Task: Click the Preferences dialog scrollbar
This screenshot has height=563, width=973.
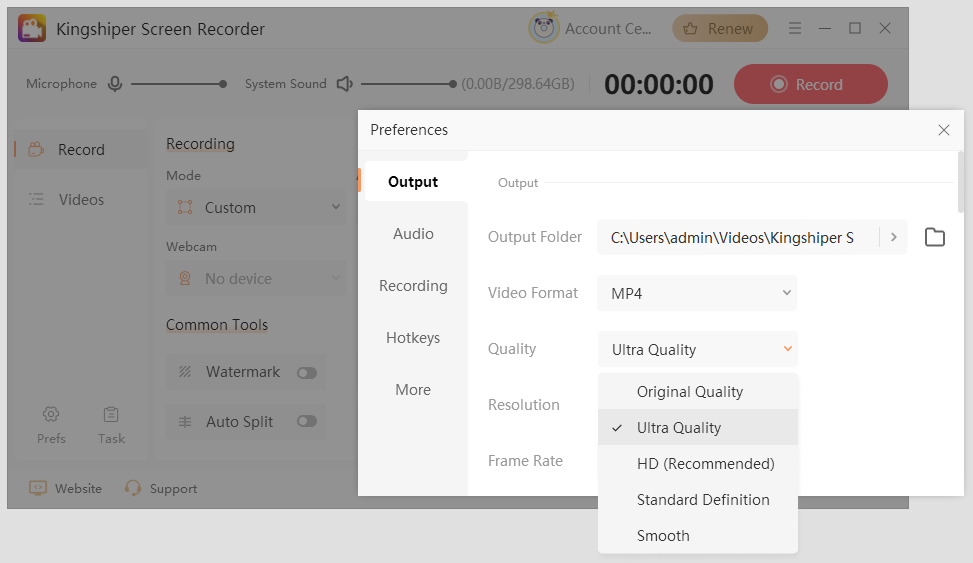Action: point(961,181)
